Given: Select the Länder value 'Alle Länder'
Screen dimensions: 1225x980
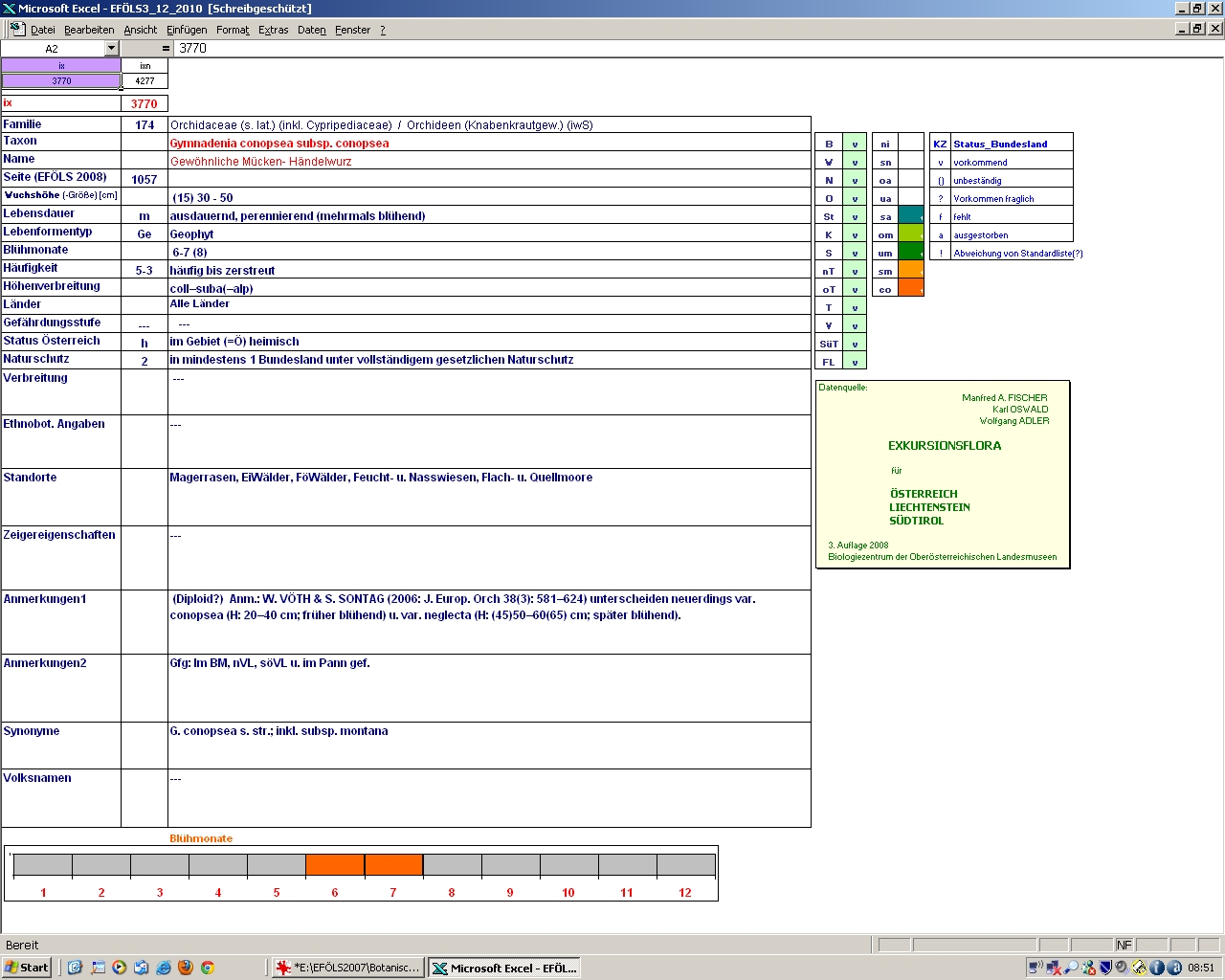Looking at the screenshot, I should (x=199, y=303).
